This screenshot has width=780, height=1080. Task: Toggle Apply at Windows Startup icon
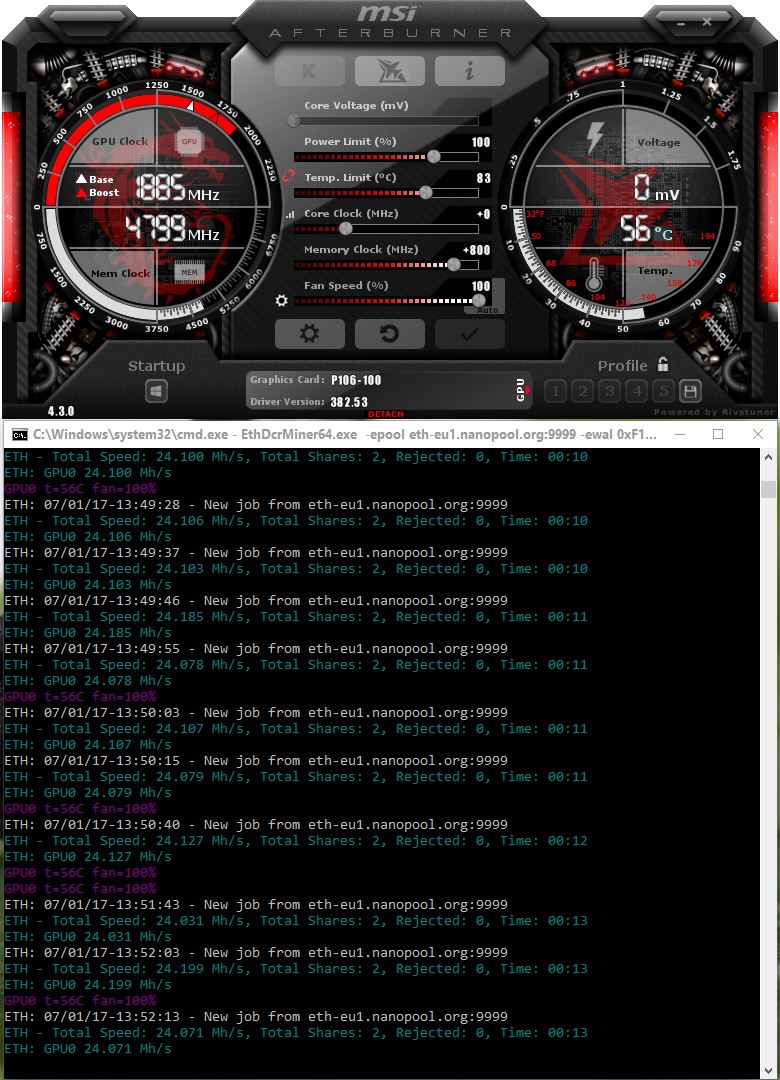[156, 392]
